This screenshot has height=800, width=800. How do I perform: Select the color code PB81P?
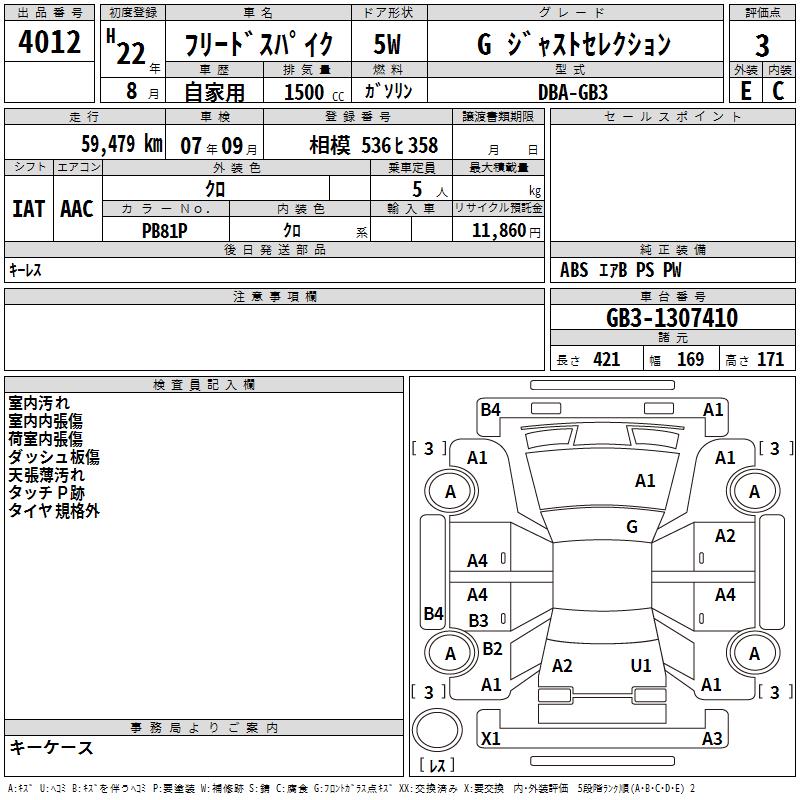(x=165, y=228)
